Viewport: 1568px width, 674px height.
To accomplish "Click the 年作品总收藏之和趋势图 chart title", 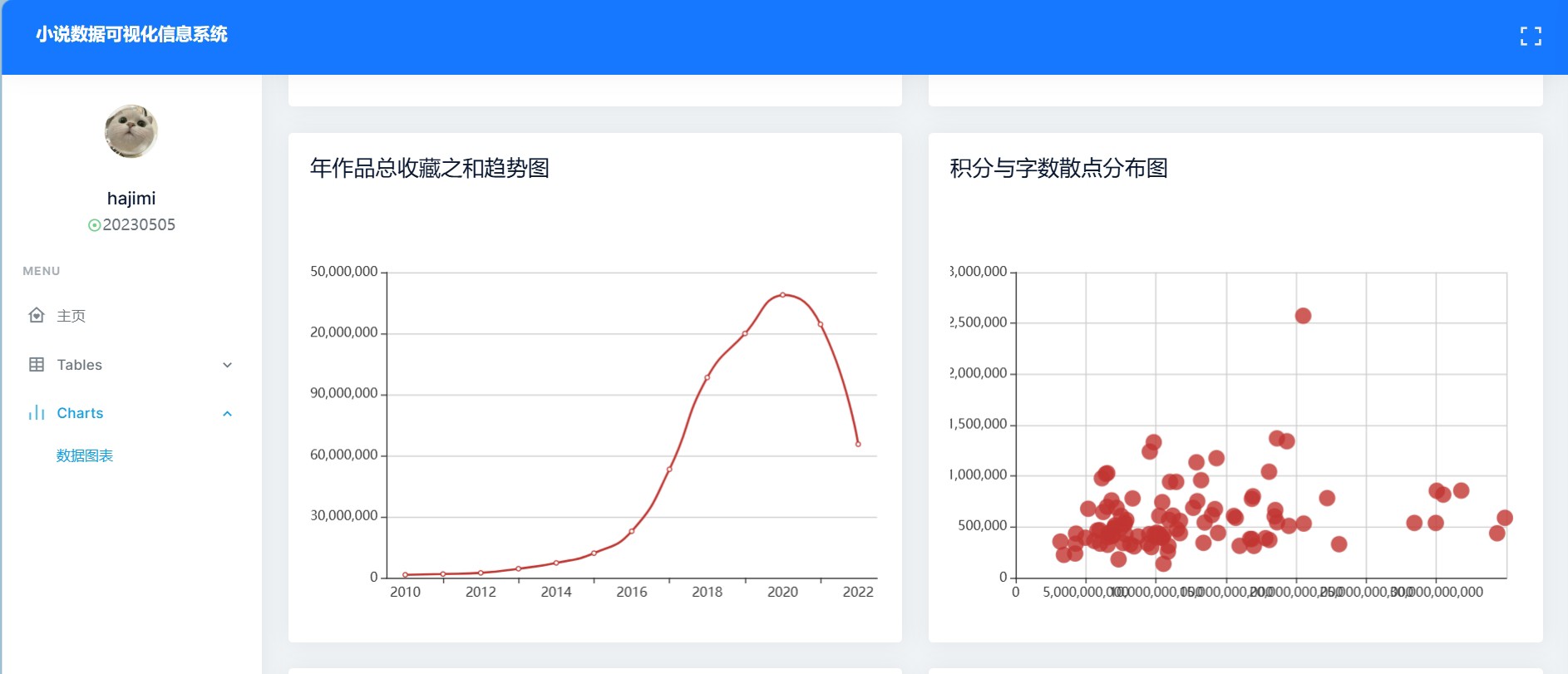I will coord(430,169).
